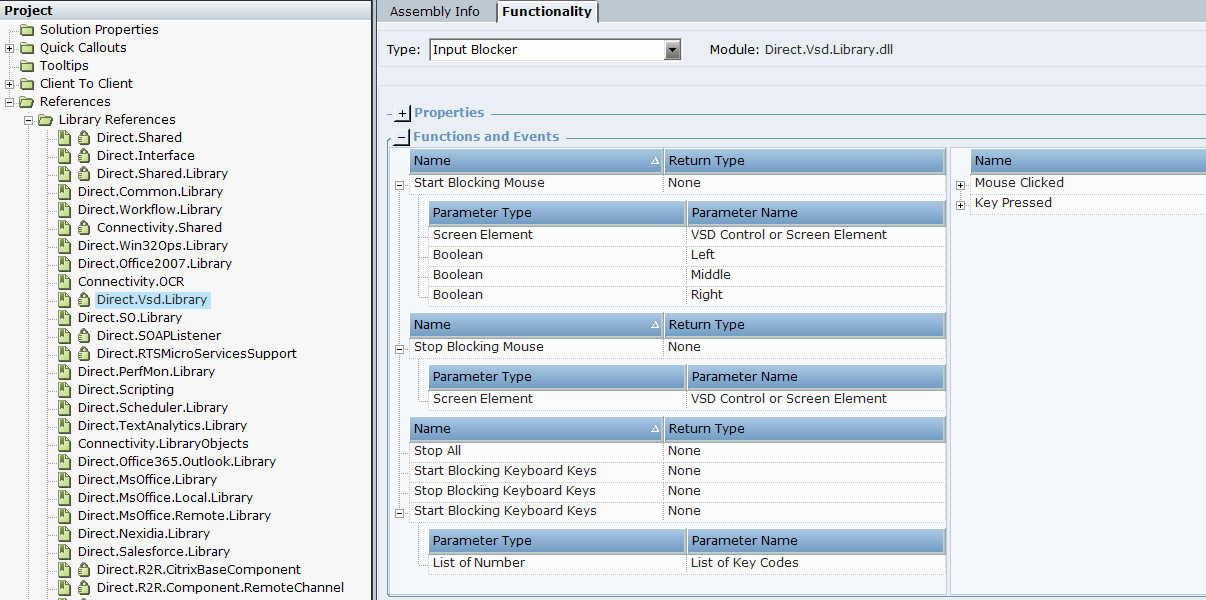Click the lock icon beside Direct.SOAPListener
Screen dimensions: 1206x600
point(84,336)
